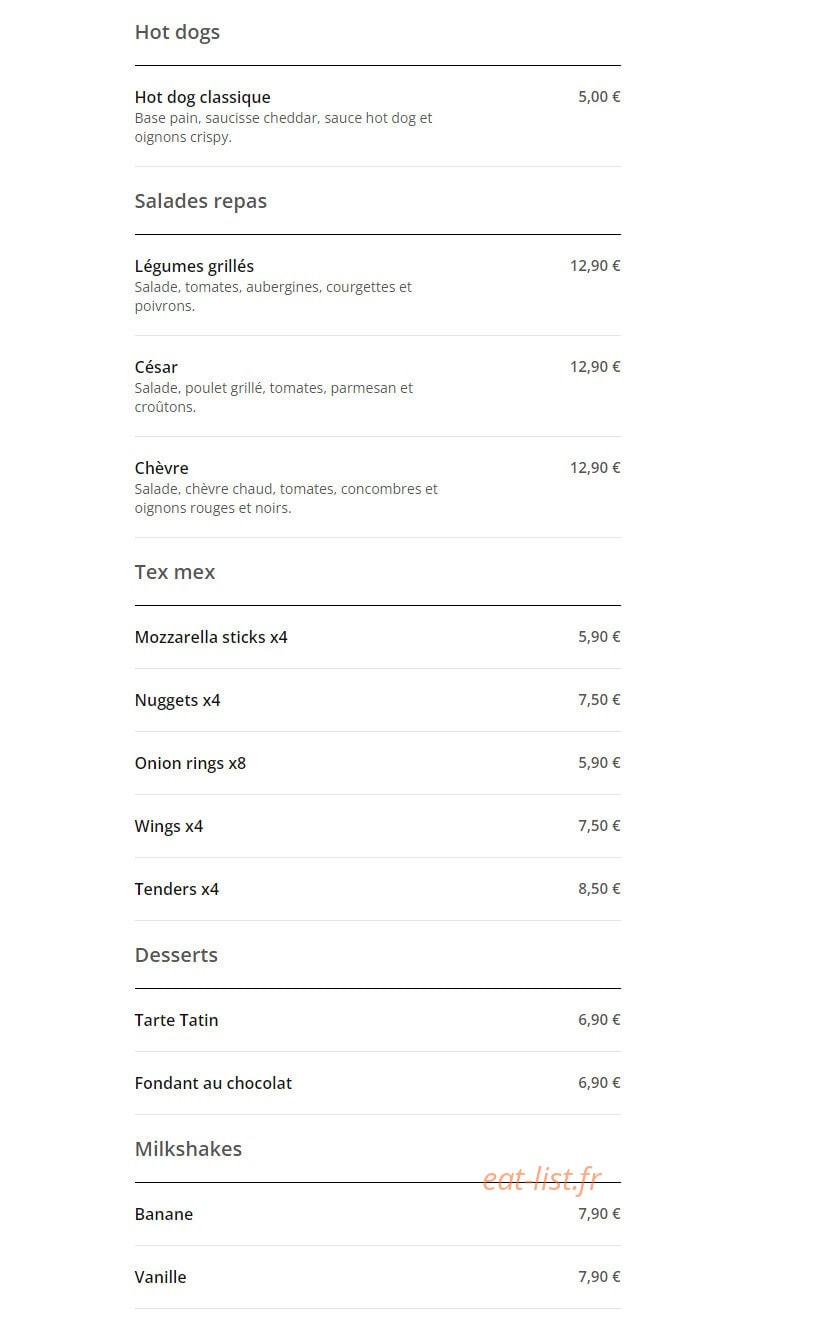Click the Wings x4 item
The image size is (827, 1334).
(x=377, y=826)
